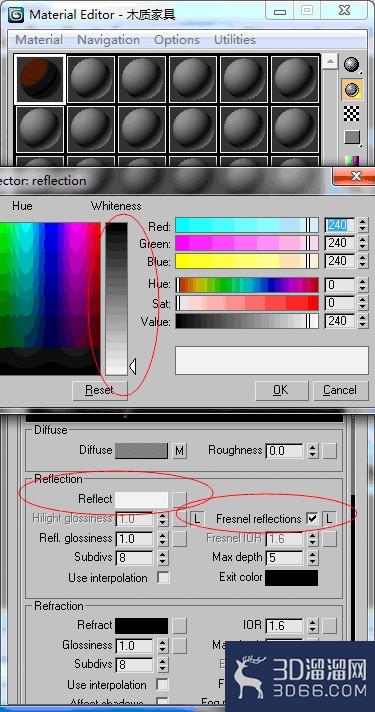
Task: Open the Navigation menu
Action: click(108, 40)
